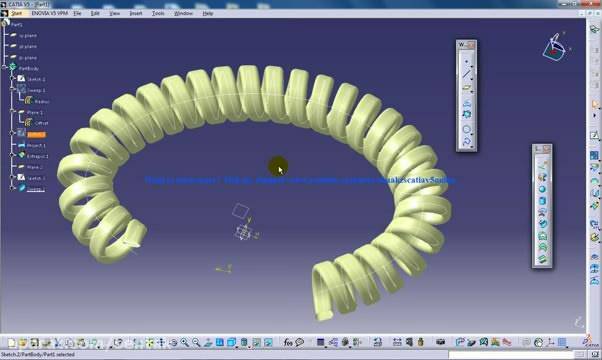This screenshot has width=602, height=360.
Task: Click the Paste icon
Action: point(81,342)
